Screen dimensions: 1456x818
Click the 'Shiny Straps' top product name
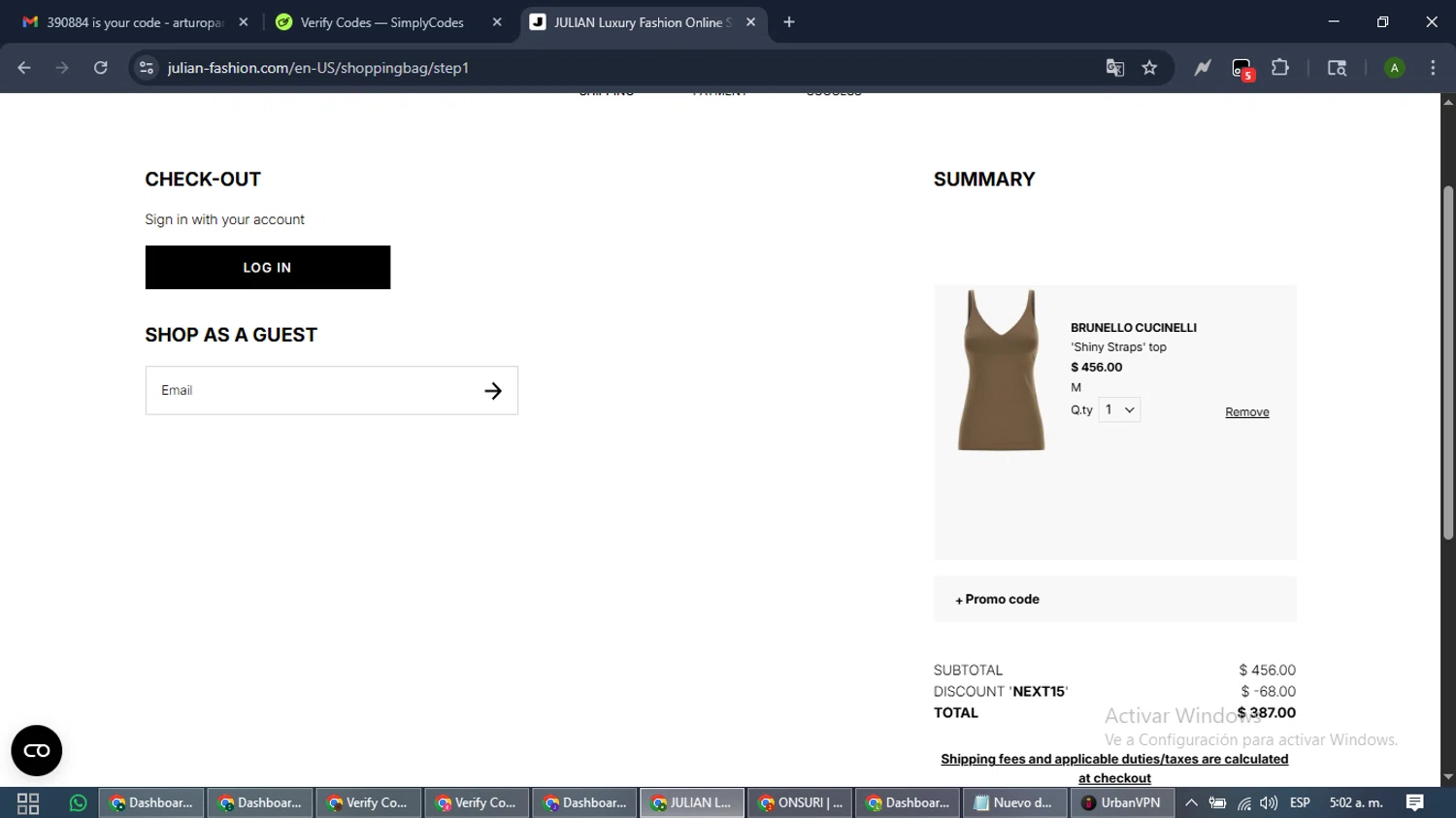click(x=1118, y=347)
